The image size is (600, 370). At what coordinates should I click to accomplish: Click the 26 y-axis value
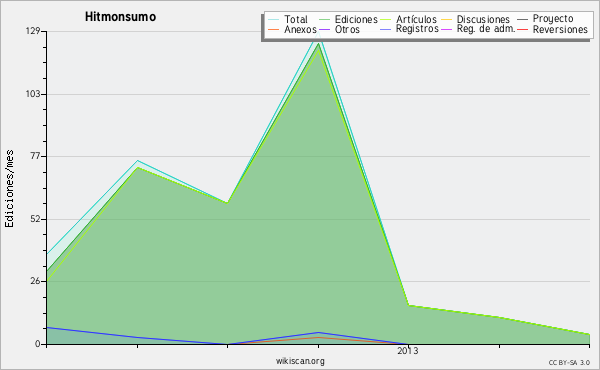35,281
